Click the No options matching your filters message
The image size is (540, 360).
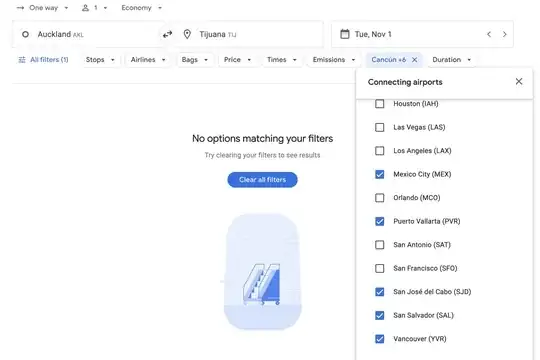262,138
